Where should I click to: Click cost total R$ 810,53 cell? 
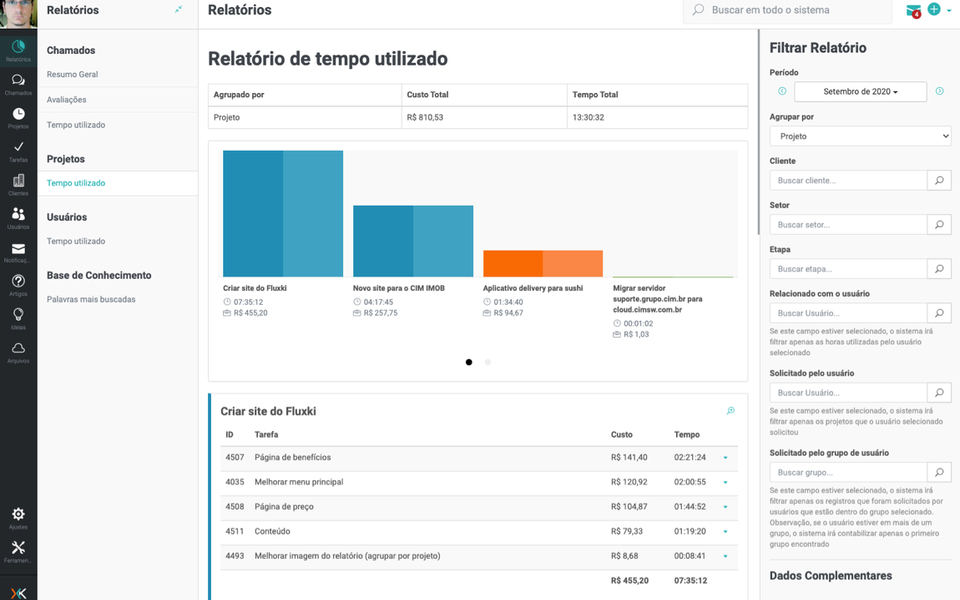484,118
